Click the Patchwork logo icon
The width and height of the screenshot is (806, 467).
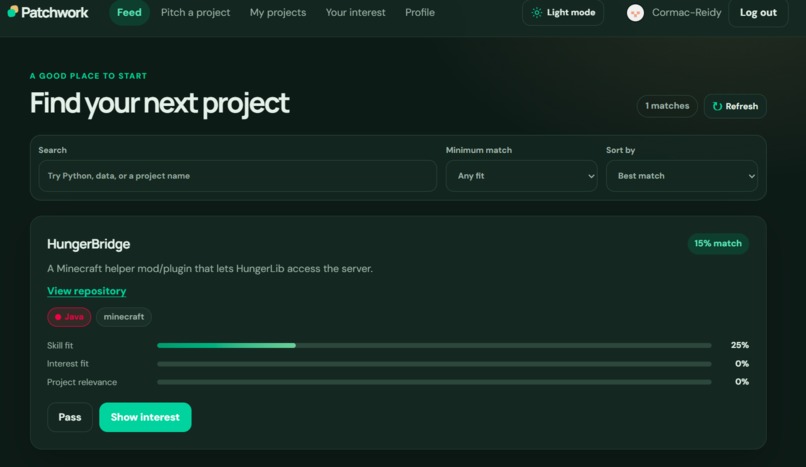pos(13,11)
